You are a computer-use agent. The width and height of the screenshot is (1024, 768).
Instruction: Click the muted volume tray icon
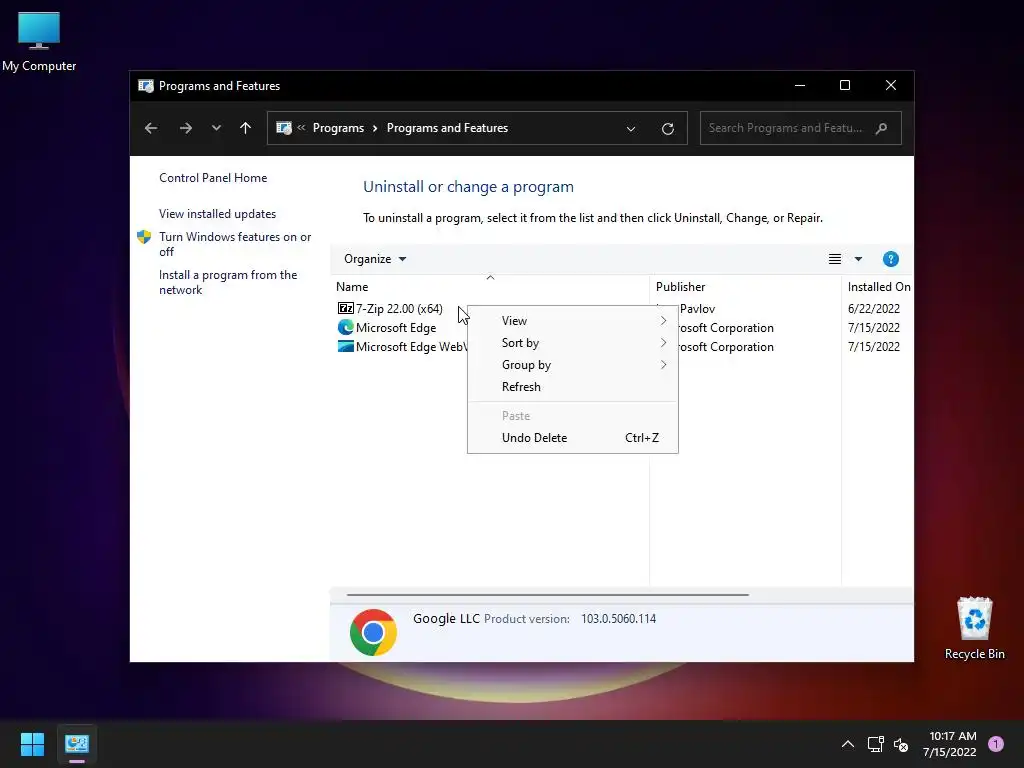point(901,744)
